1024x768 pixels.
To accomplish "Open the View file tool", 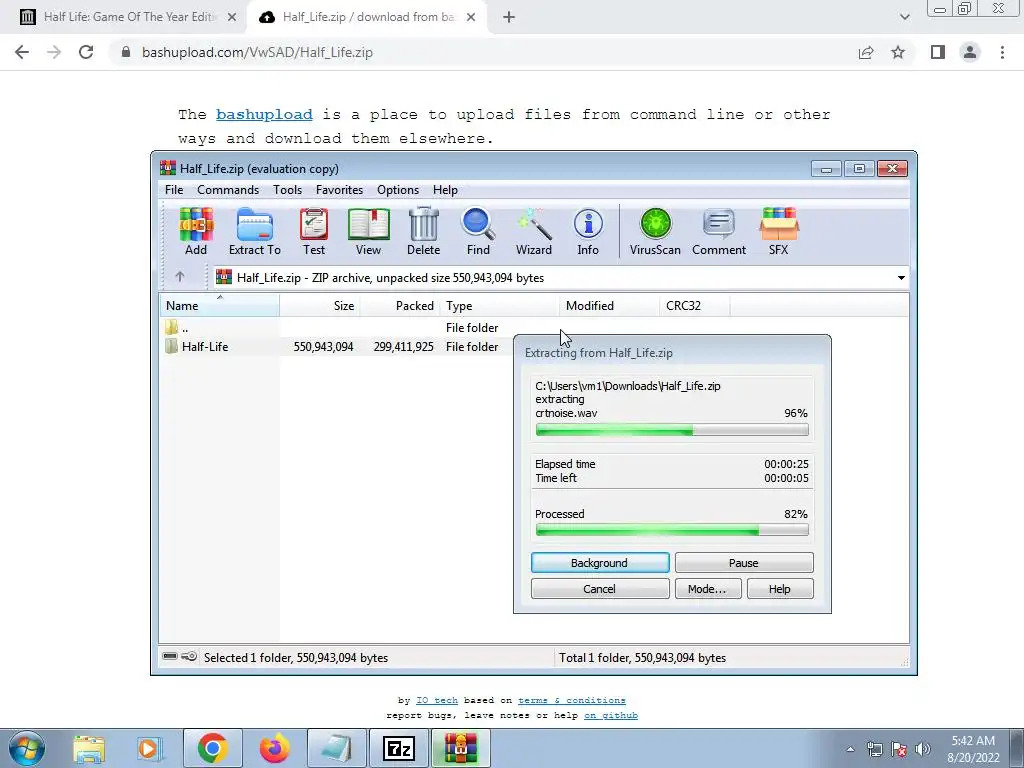I will 368,232.
